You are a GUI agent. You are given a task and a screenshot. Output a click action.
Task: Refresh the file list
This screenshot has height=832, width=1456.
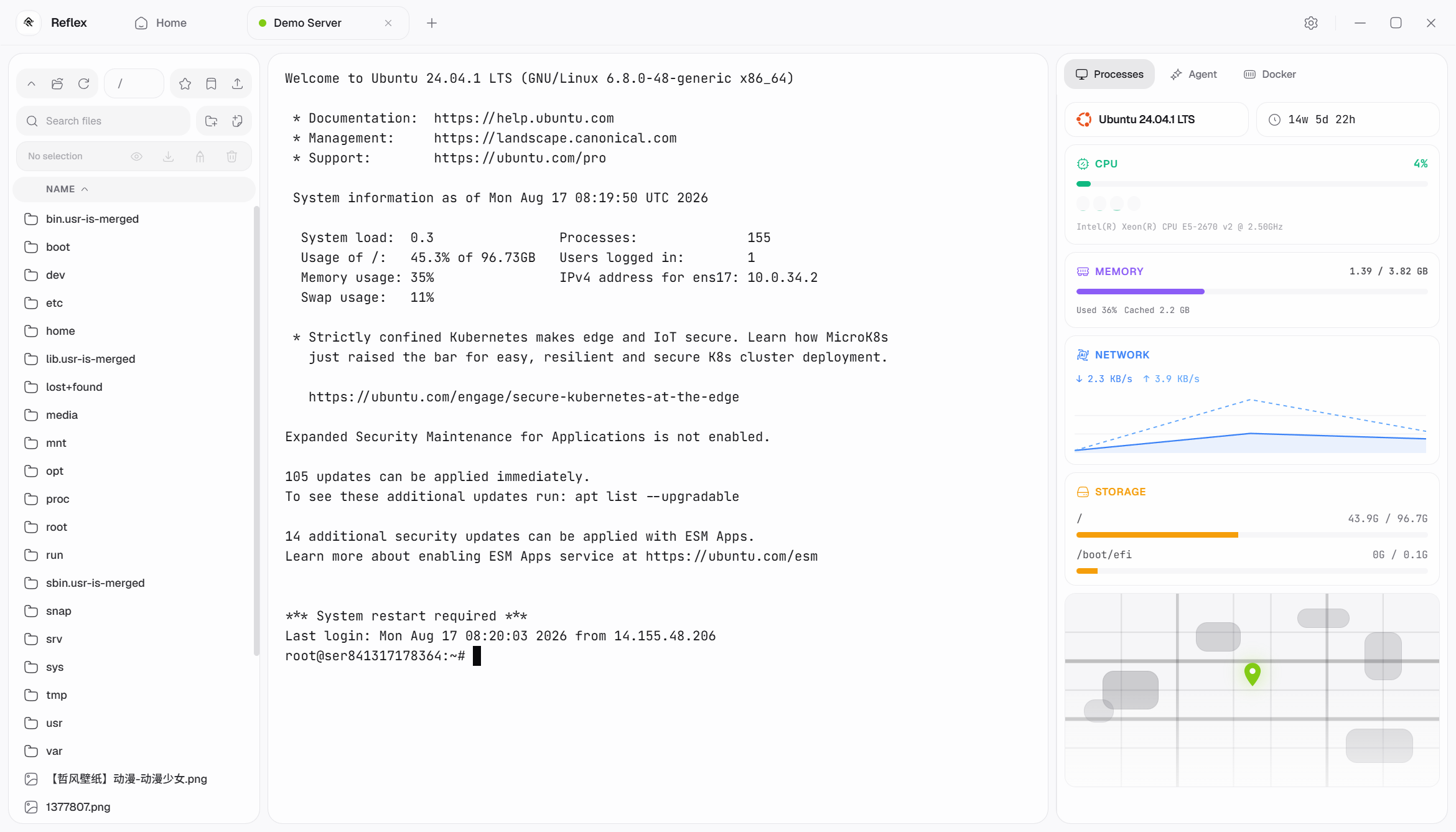pos(83,83)
